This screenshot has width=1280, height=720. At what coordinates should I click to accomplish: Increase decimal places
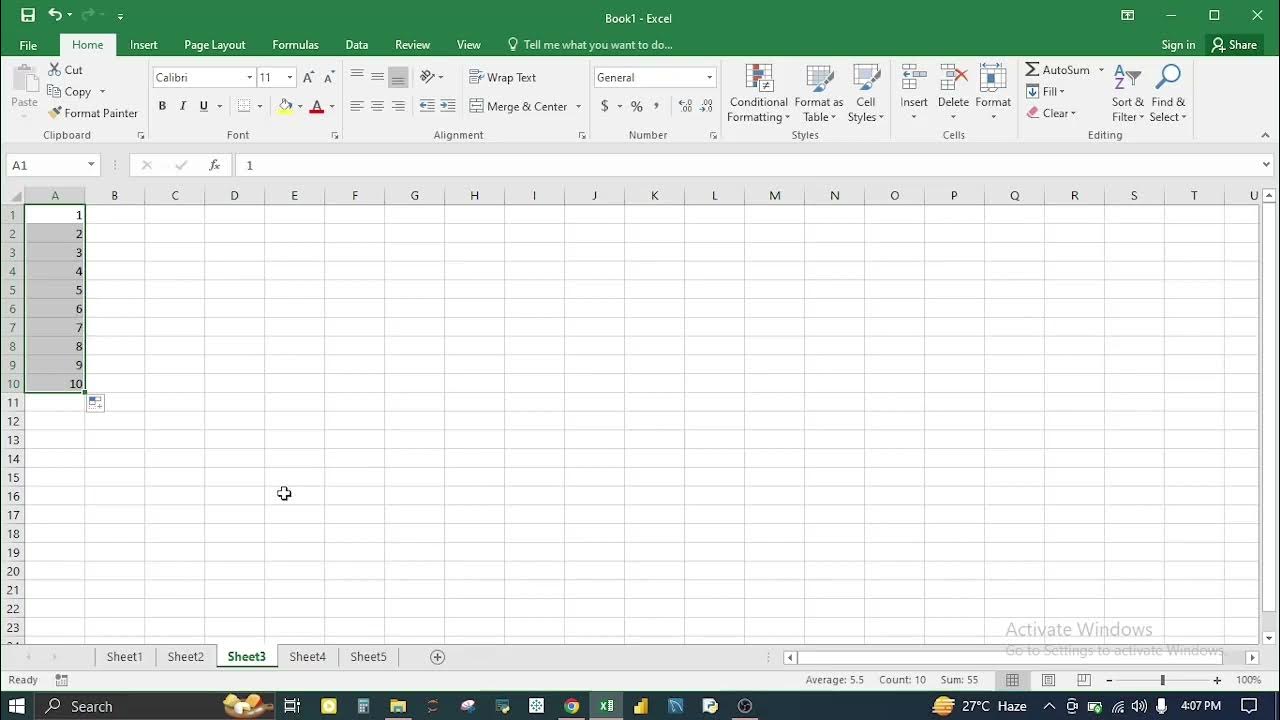coord(685,106)
